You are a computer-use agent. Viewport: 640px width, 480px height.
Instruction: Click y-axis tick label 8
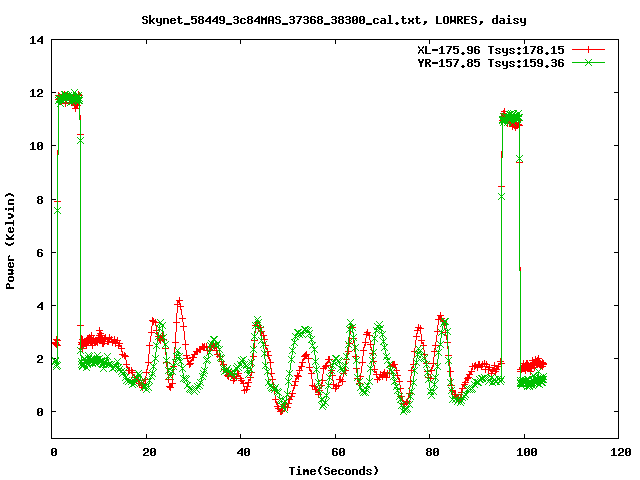40,200
